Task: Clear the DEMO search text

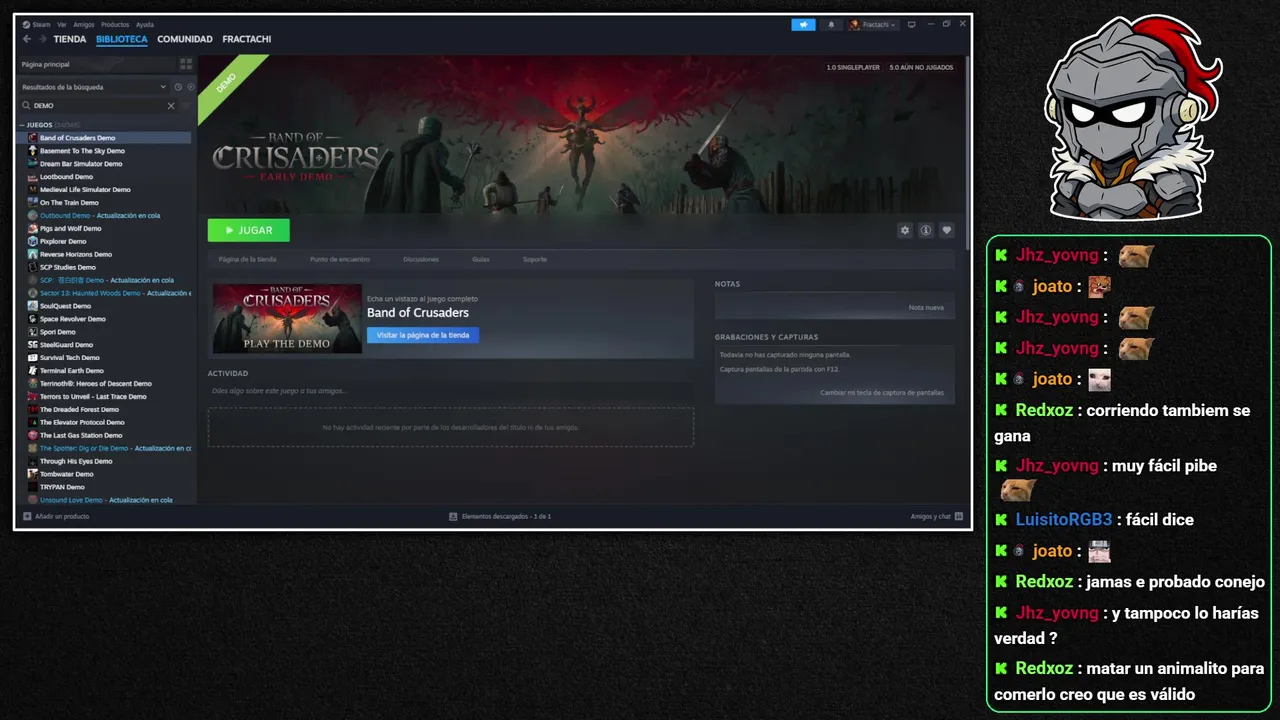Action: tap(171, 105)
